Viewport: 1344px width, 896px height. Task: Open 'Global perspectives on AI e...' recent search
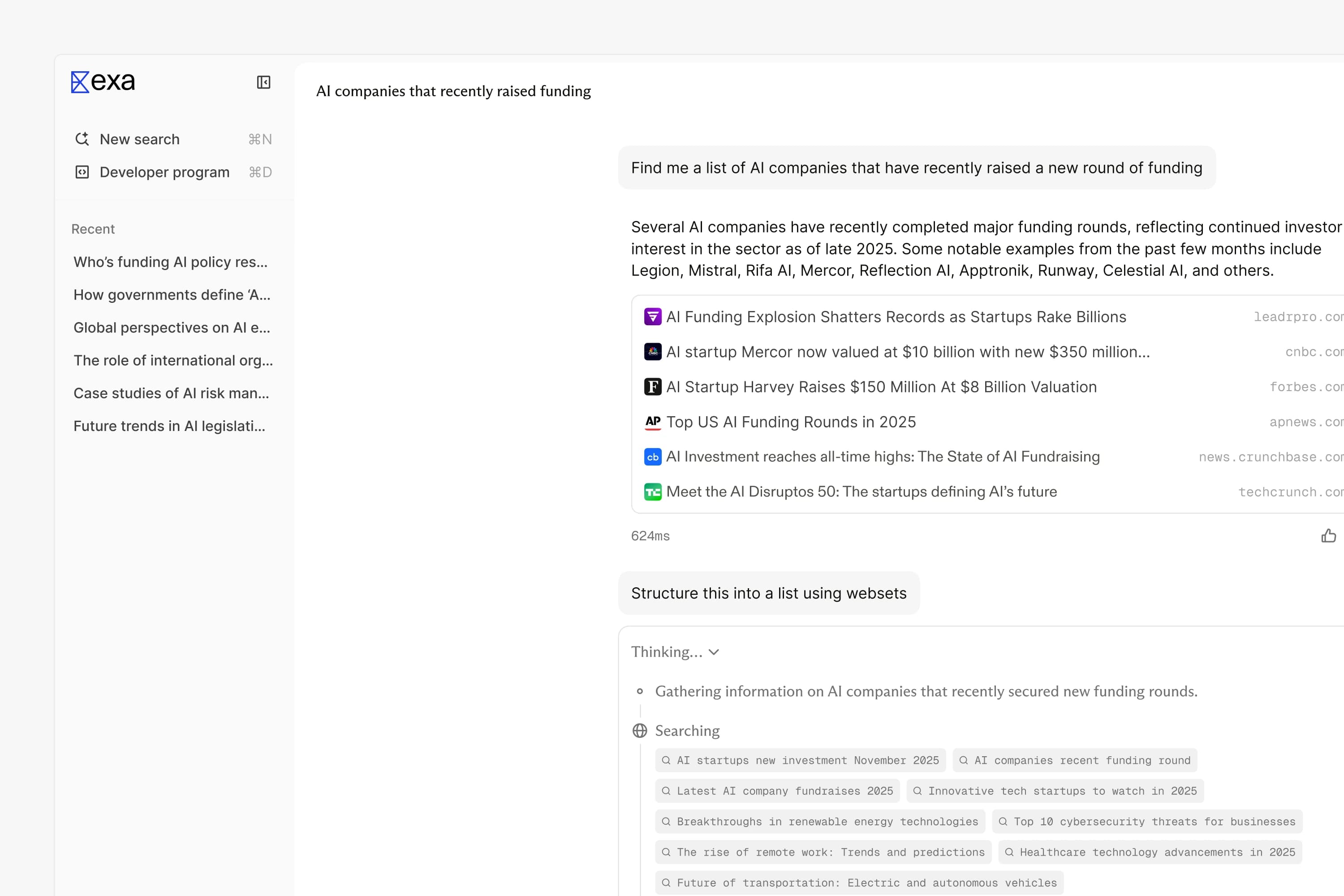click(172, 327)
